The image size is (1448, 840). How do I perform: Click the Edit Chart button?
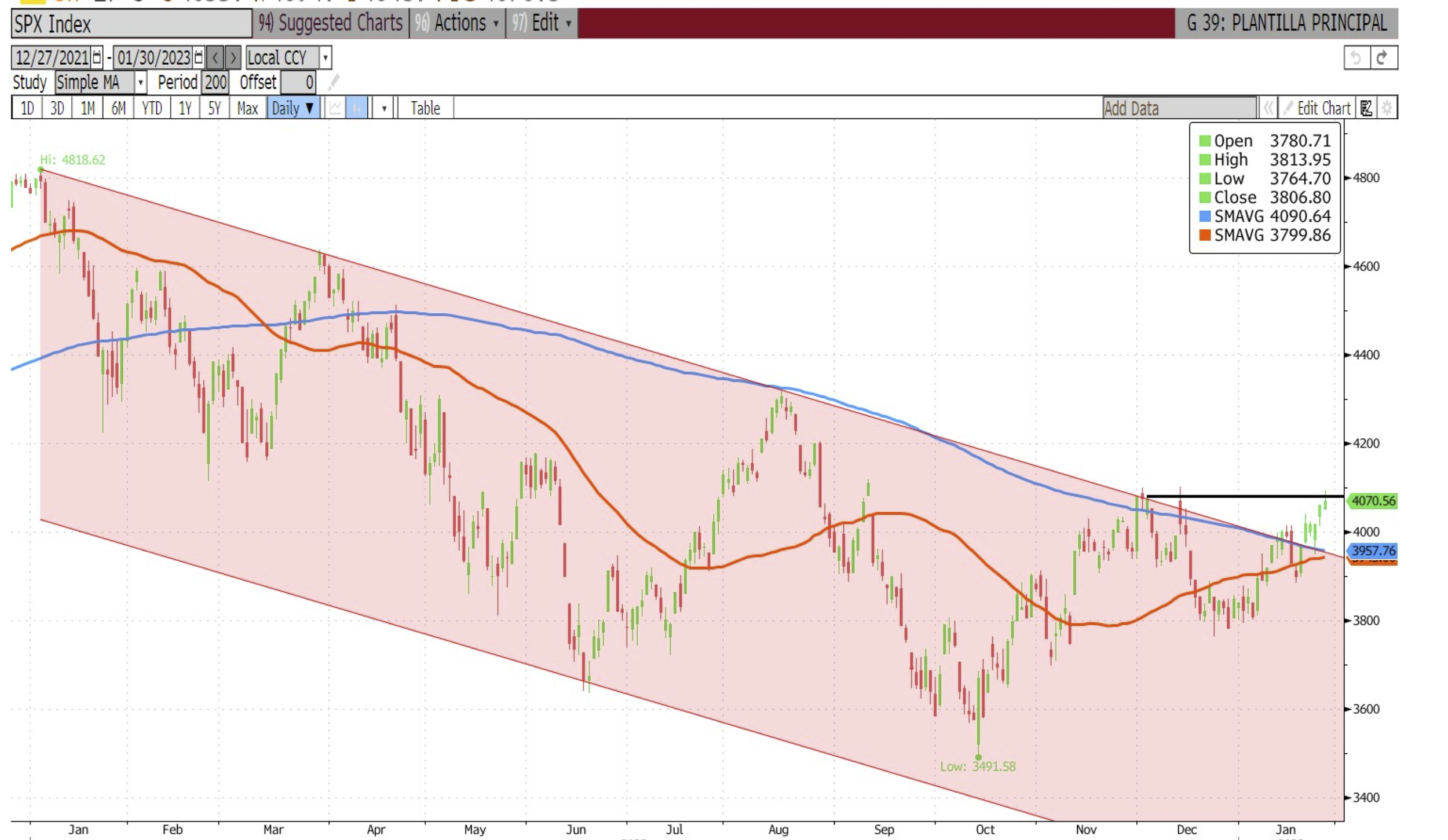click(1317, 108)
